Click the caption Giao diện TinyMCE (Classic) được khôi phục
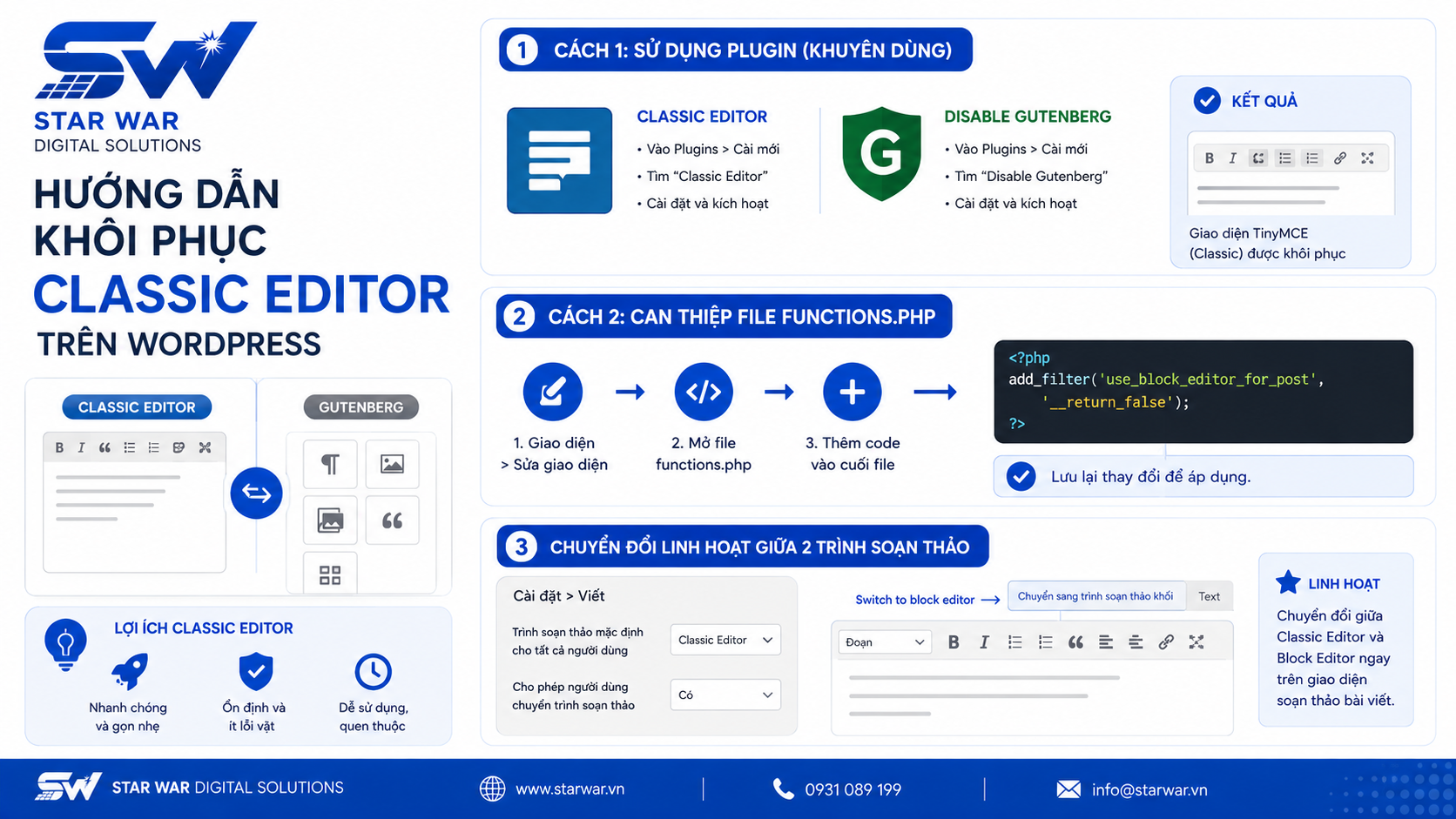The width and height of the screenshot is (1456, 819). 1267,243
